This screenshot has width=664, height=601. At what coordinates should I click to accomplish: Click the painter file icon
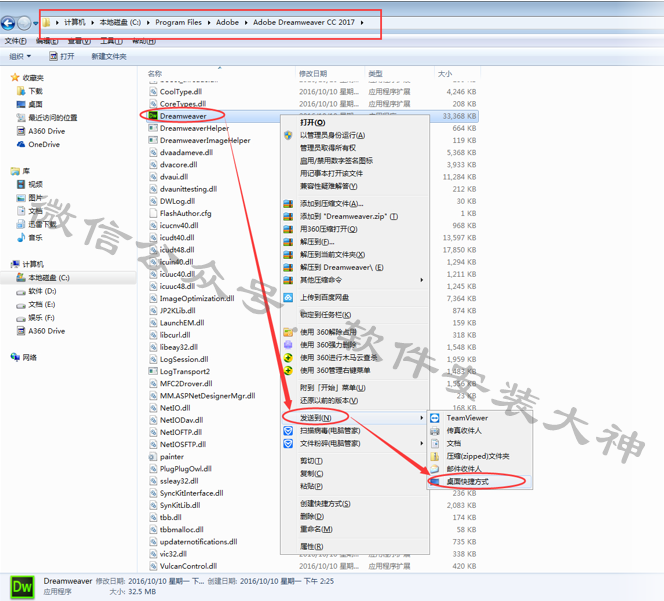tap(153, 457)
